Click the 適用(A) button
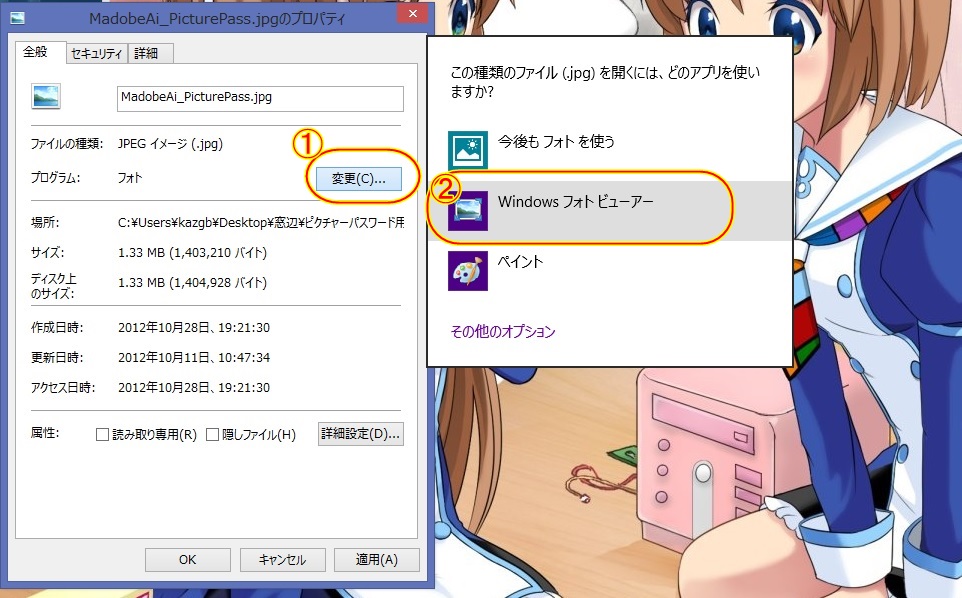 click(377, 560)
